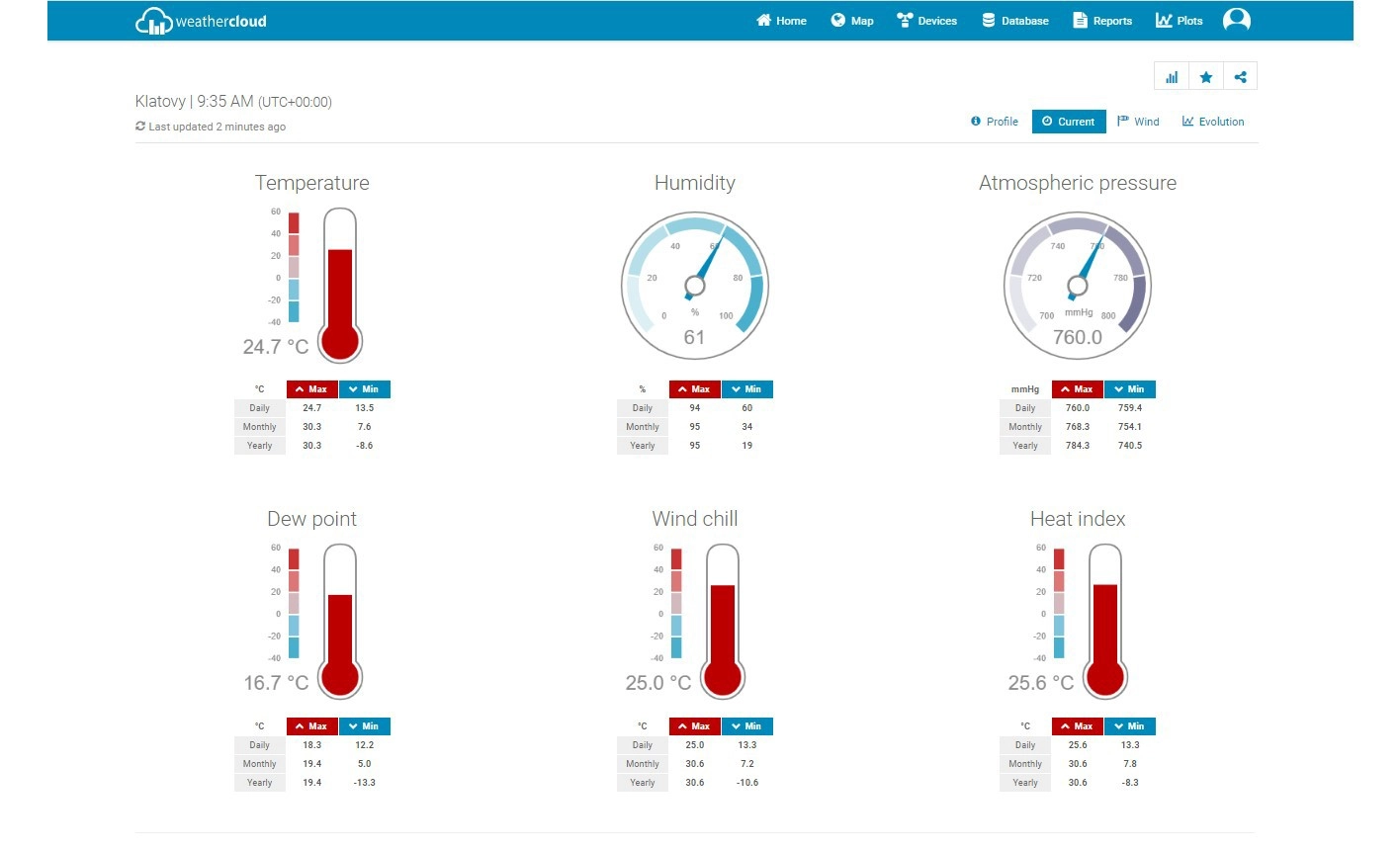Switch to the Wind tab
The image size is (1400, 850).
point(1138,122)
